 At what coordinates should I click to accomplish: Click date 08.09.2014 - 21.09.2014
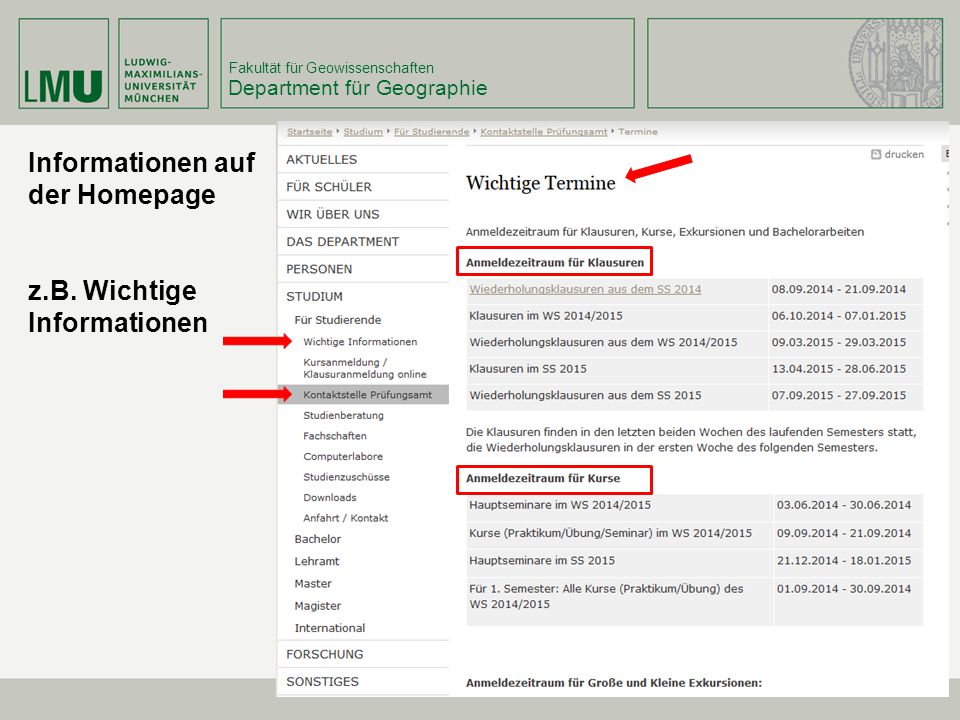click(x=839, y=289)
